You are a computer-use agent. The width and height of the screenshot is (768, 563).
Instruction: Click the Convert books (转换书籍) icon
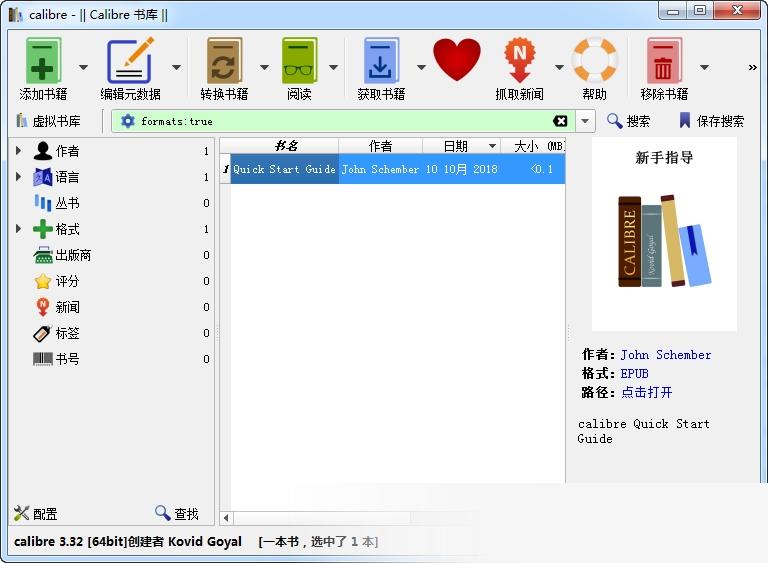pyautogui.click(x=224, y=61)
